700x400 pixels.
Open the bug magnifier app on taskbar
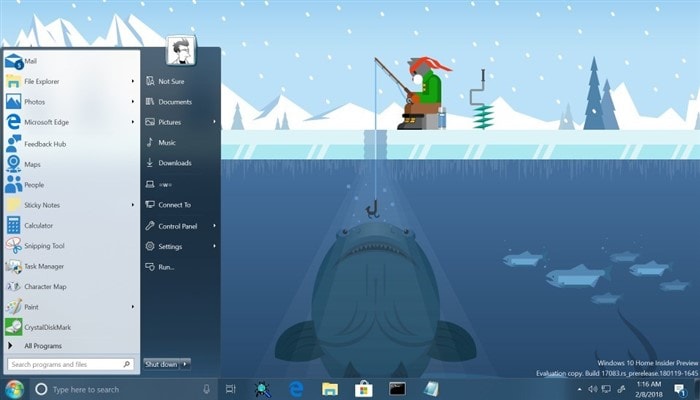(262, 389)
